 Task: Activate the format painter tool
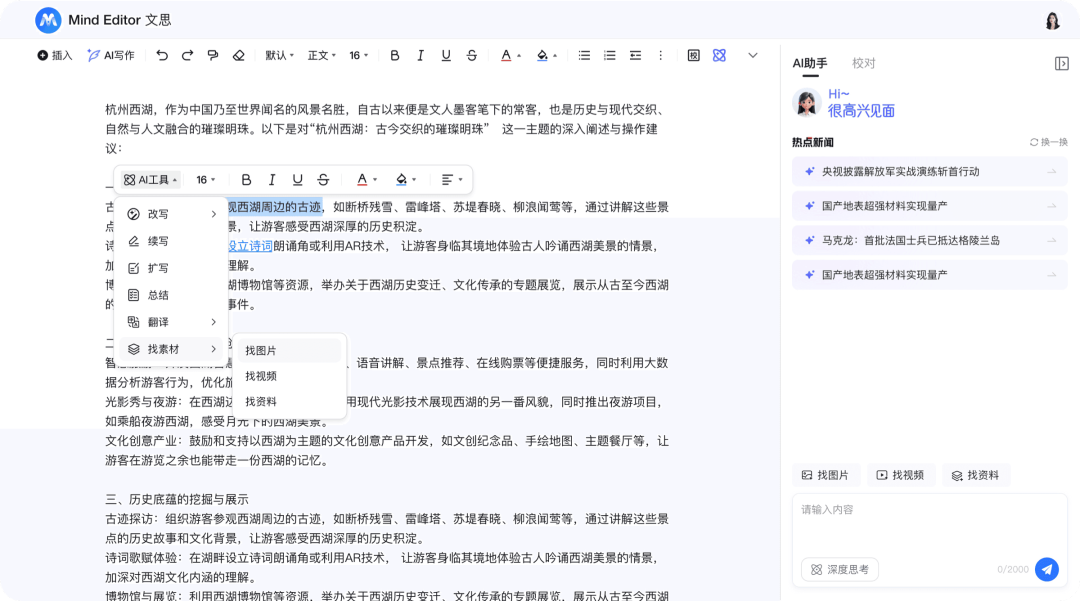[x=213, y=56]
